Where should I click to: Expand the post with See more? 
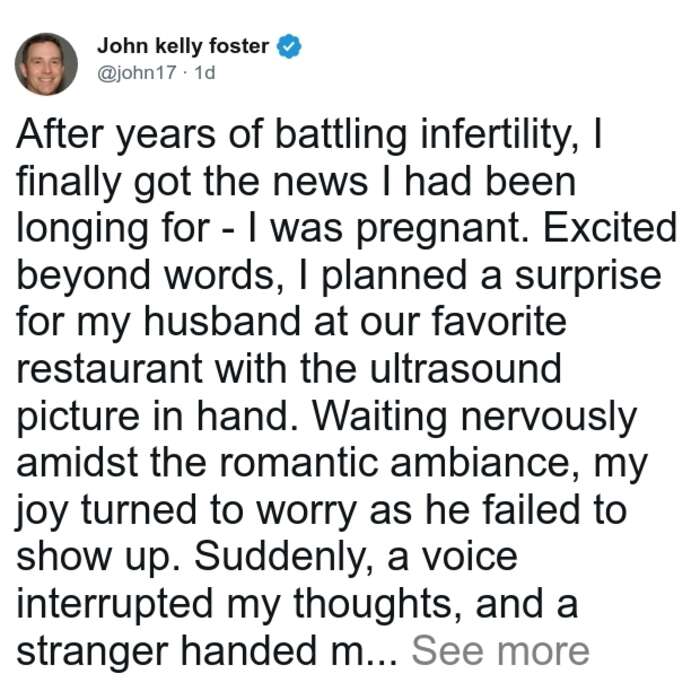point(500,651)
